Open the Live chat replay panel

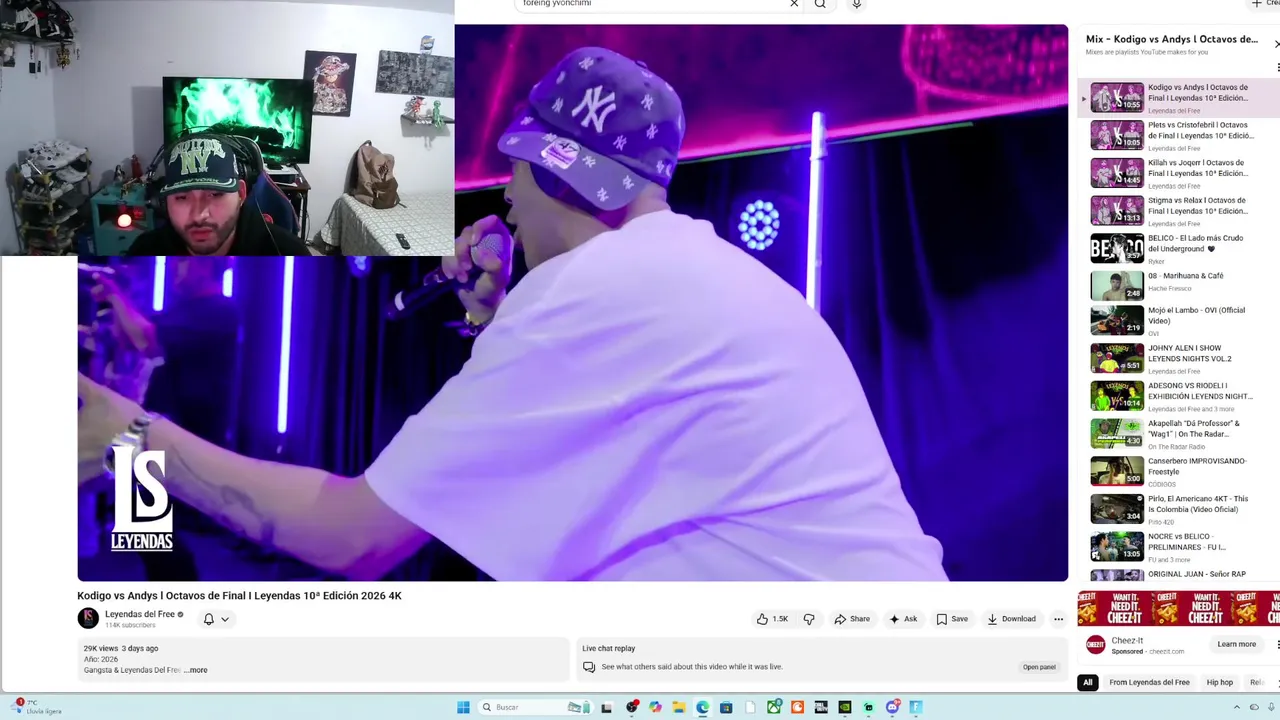click(x=1039, y=667)
